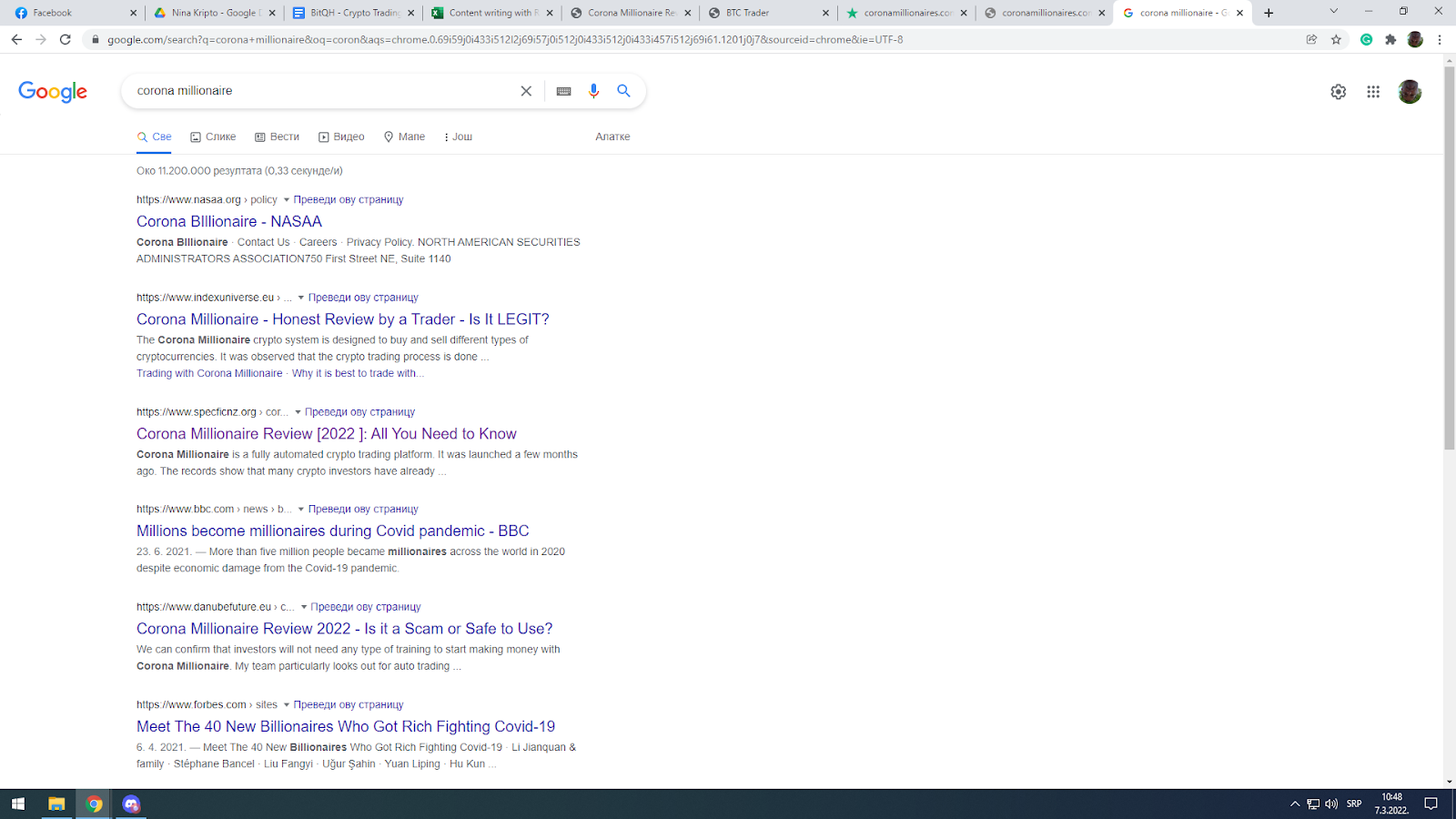Open Grammarly extension icon

[x=1366, y=39]
